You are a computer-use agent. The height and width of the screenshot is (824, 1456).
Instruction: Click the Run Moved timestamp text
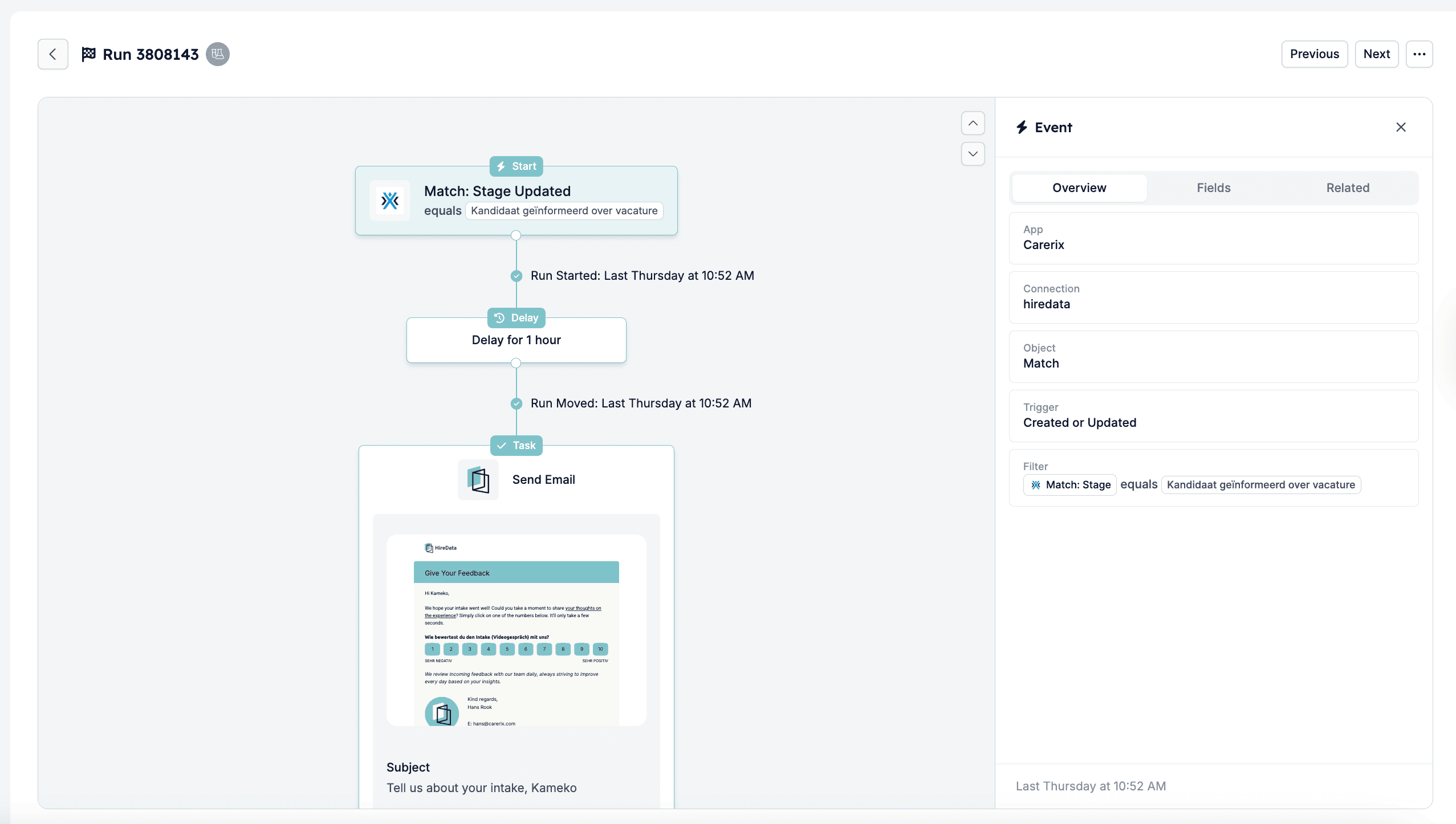pos(641,403)
